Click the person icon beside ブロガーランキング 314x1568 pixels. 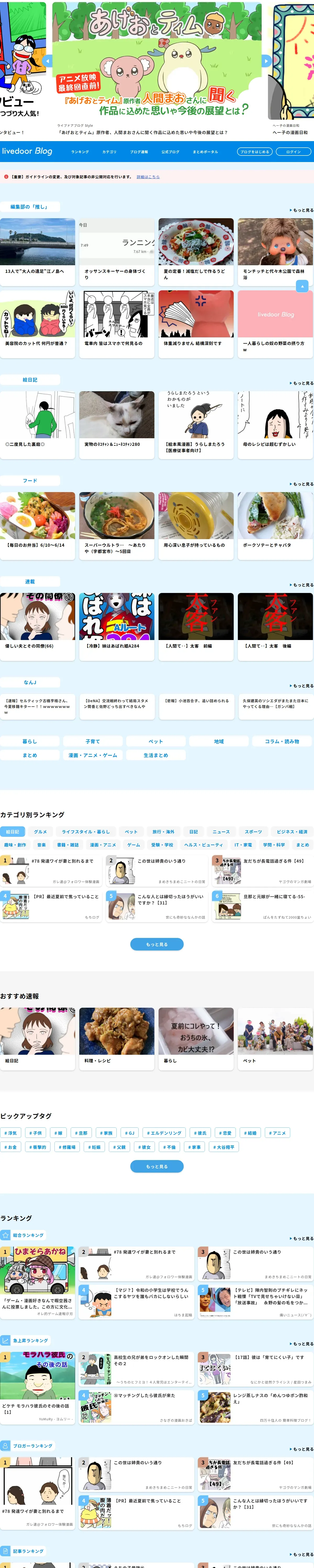(5, 1446)
